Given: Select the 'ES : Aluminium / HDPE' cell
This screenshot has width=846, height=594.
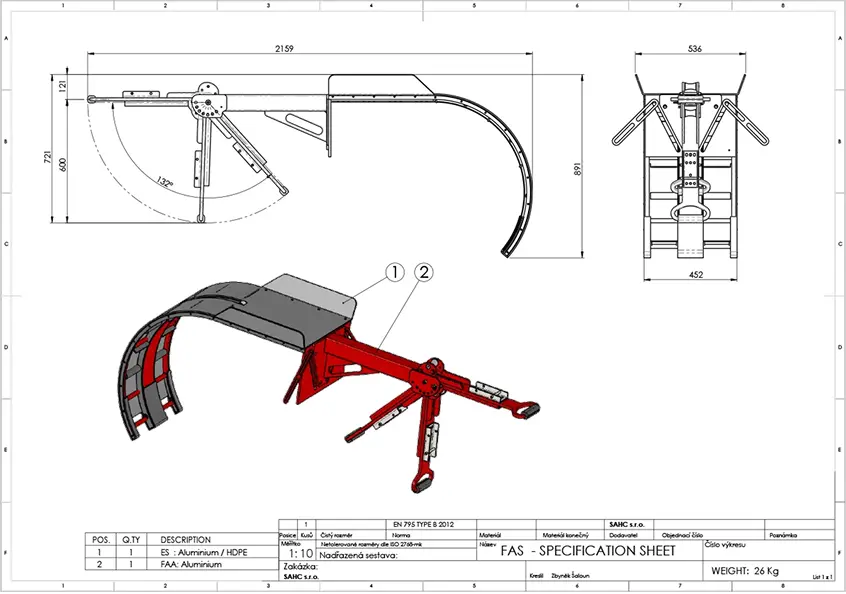Looking at the screenshot, I should coord(204,552).
